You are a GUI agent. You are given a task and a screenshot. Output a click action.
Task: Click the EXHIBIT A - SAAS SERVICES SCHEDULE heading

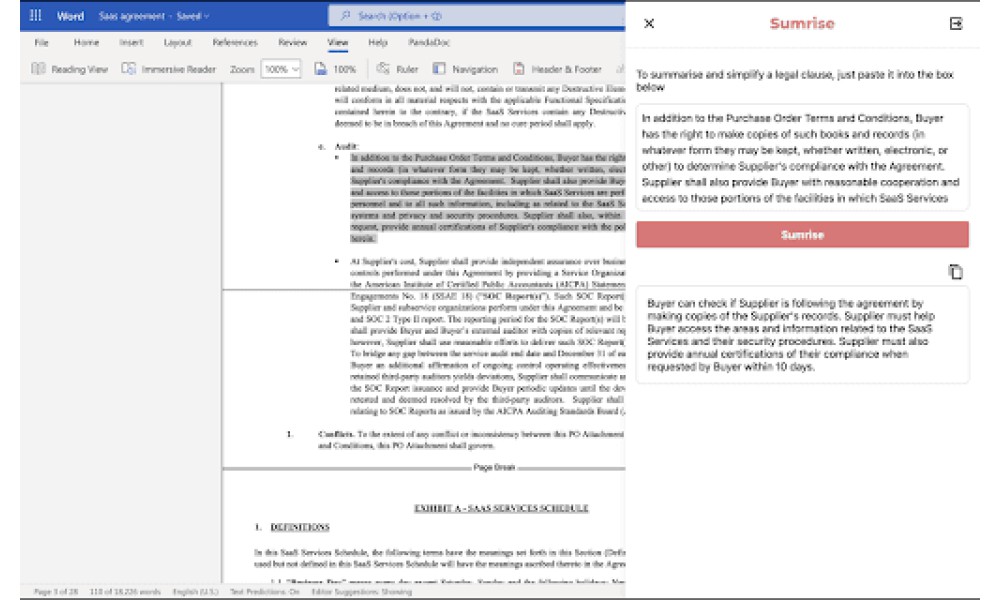pos(501,508)
